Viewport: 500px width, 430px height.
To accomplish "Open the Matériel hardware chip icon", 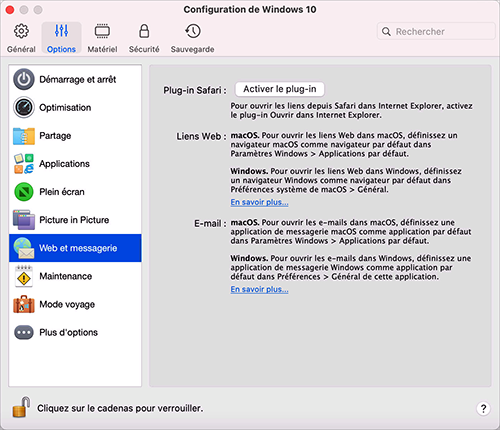I will (102, 31).
